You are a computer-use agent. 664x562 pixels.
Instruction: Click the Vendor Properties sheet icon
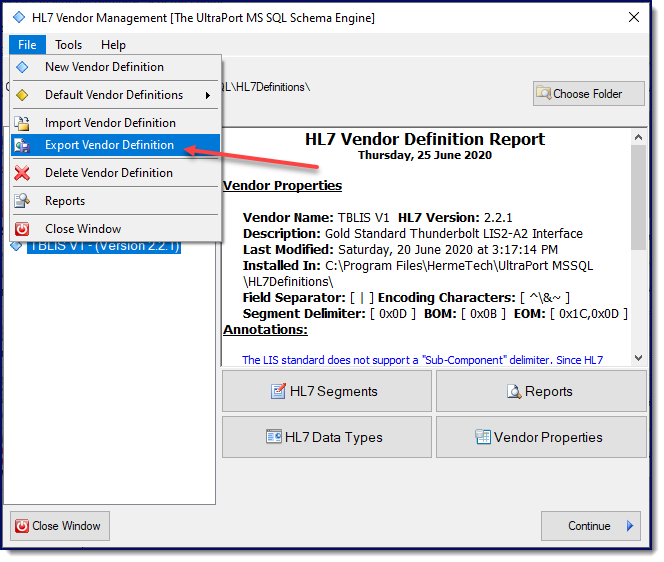click(483, 437)
